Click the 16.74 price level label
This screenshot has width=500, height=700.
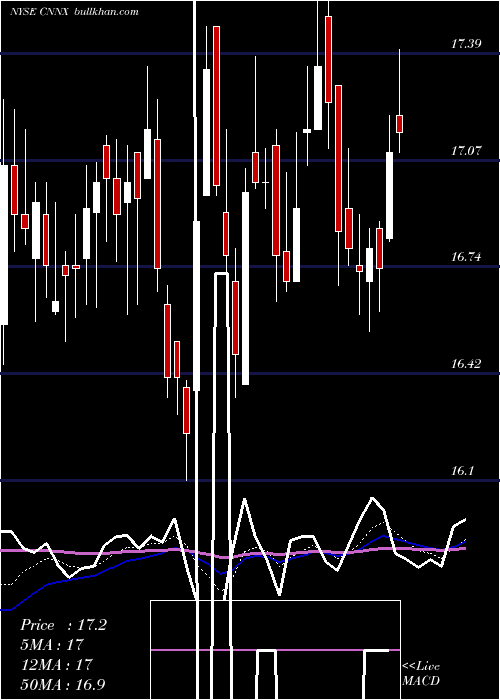[466, 257]
